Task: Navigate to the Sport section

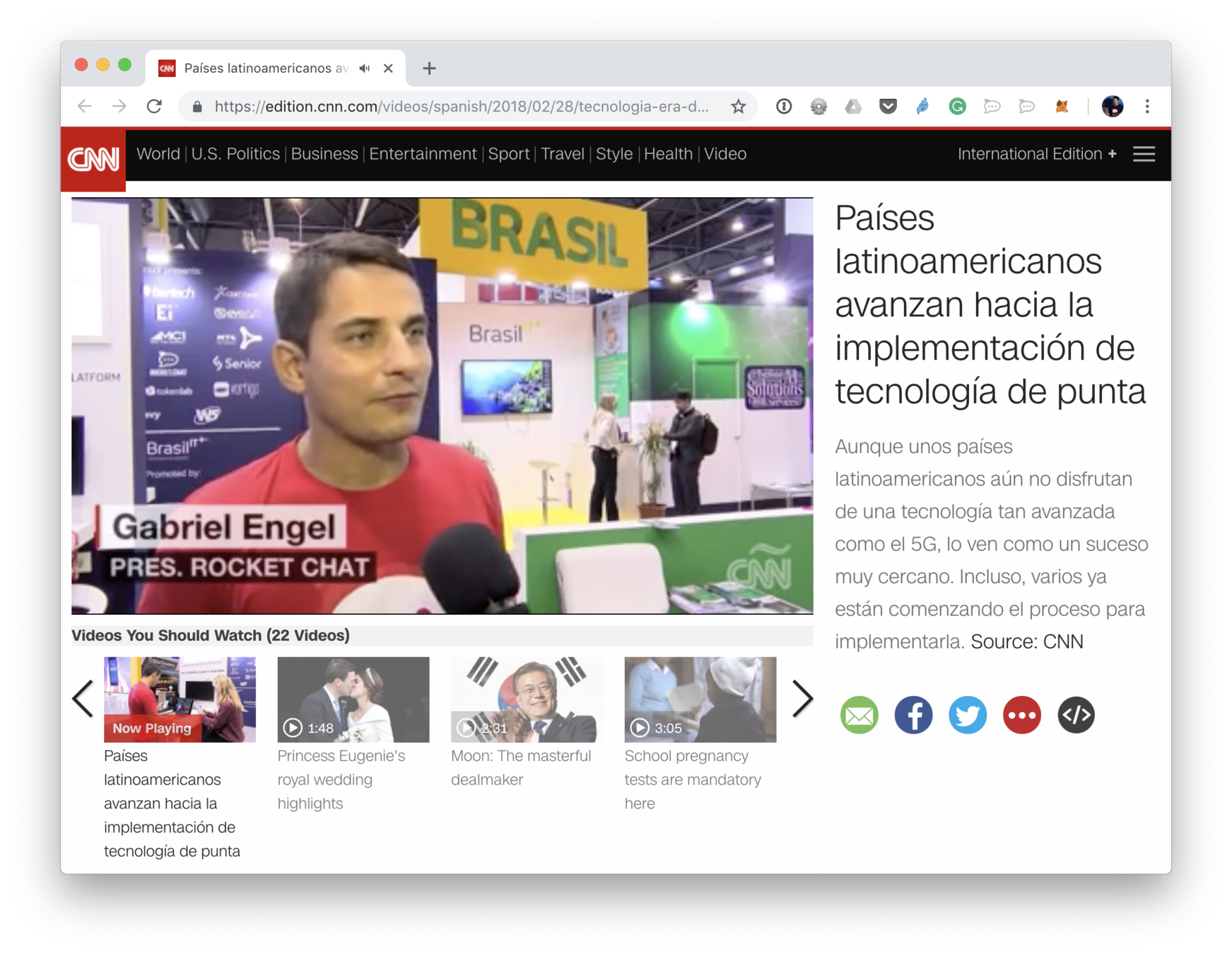Action: [508, 154]
